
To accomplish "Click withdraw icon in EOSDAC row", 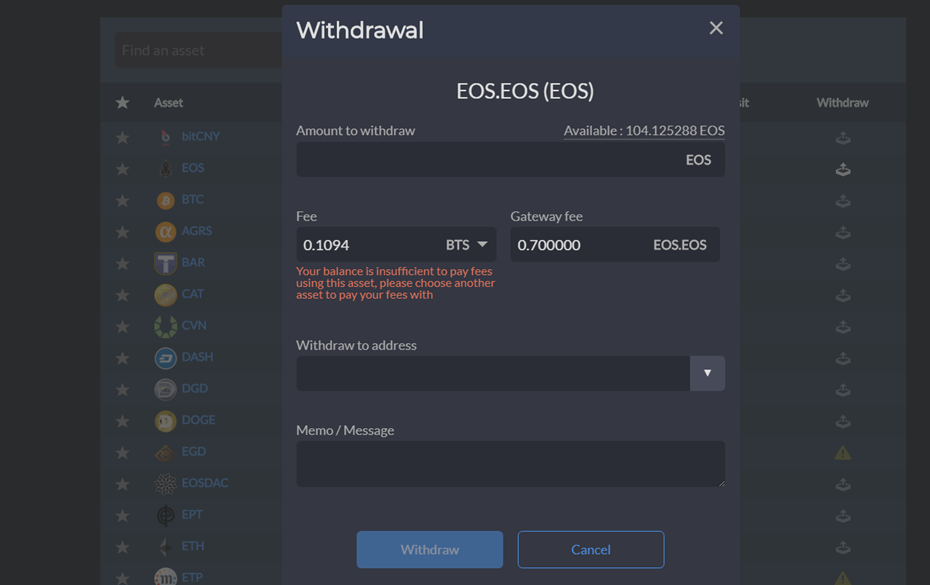I will click(843, 485).
